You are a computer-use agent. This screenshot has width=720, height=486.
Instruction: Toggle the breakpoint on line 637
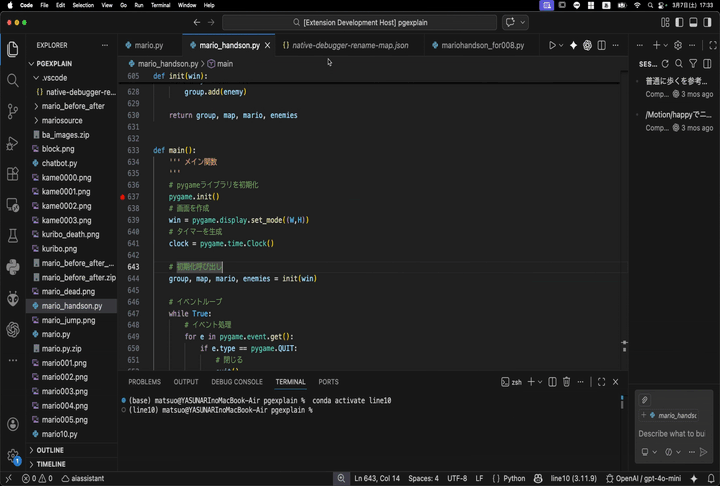tap(123, 197)
